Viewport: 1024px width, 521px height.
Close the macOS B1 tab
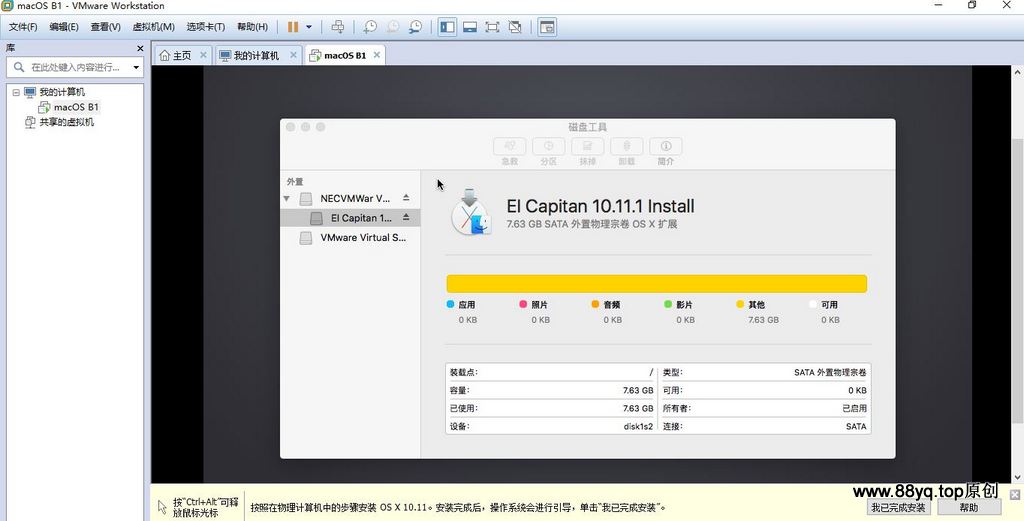[377, 55]
